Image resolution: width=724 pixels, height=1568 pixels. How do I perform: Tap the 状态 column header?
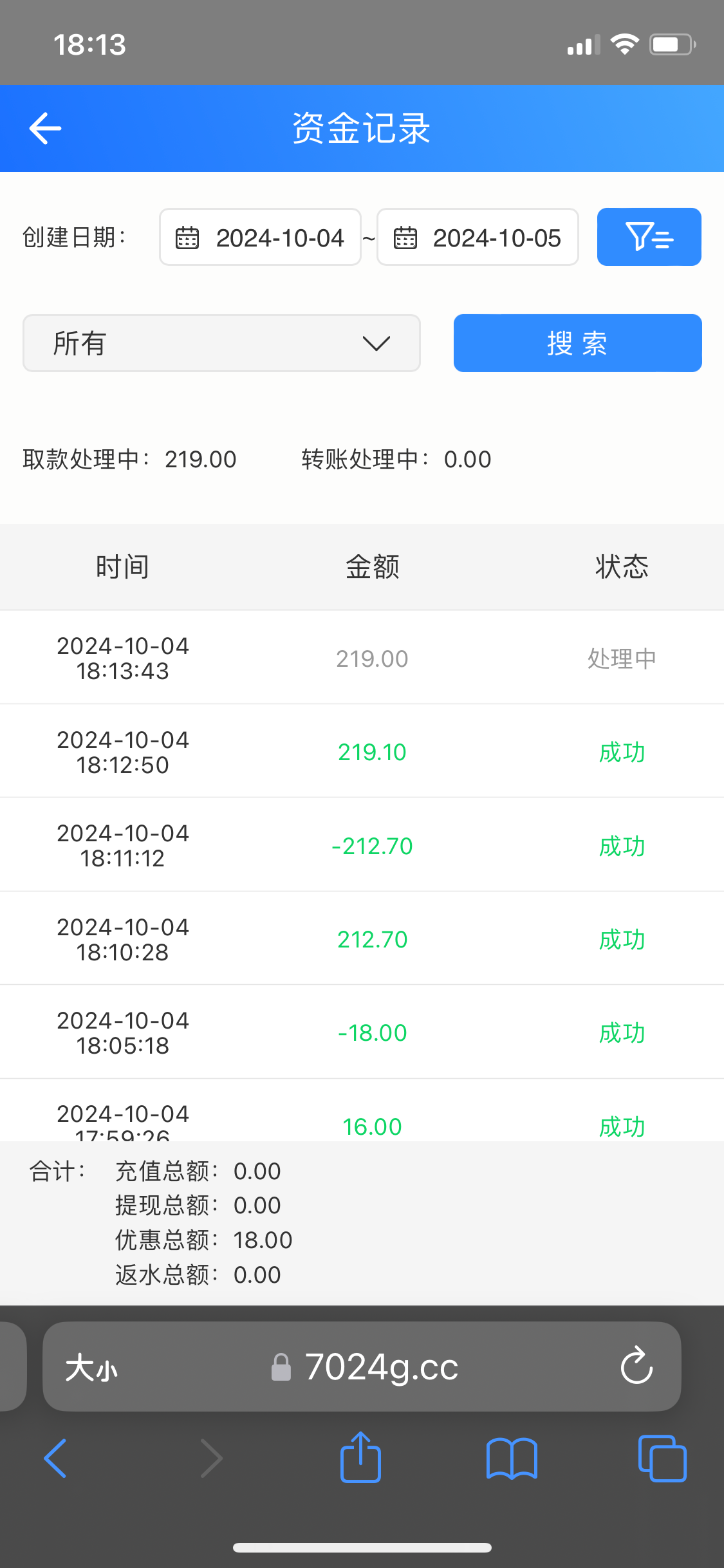pos(622,567)
